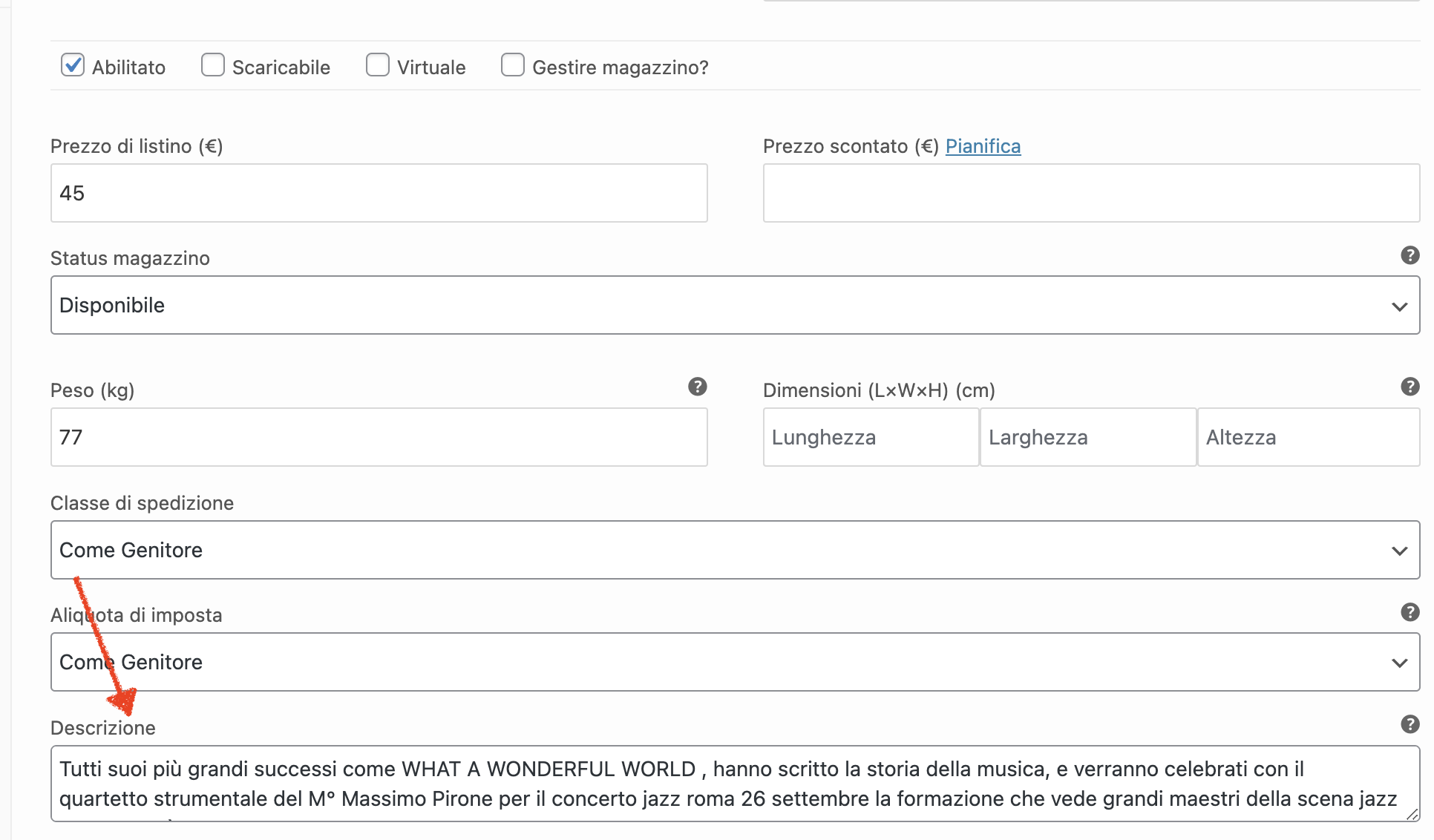Click the Prezzo scontato input field

click(1091, 193)
